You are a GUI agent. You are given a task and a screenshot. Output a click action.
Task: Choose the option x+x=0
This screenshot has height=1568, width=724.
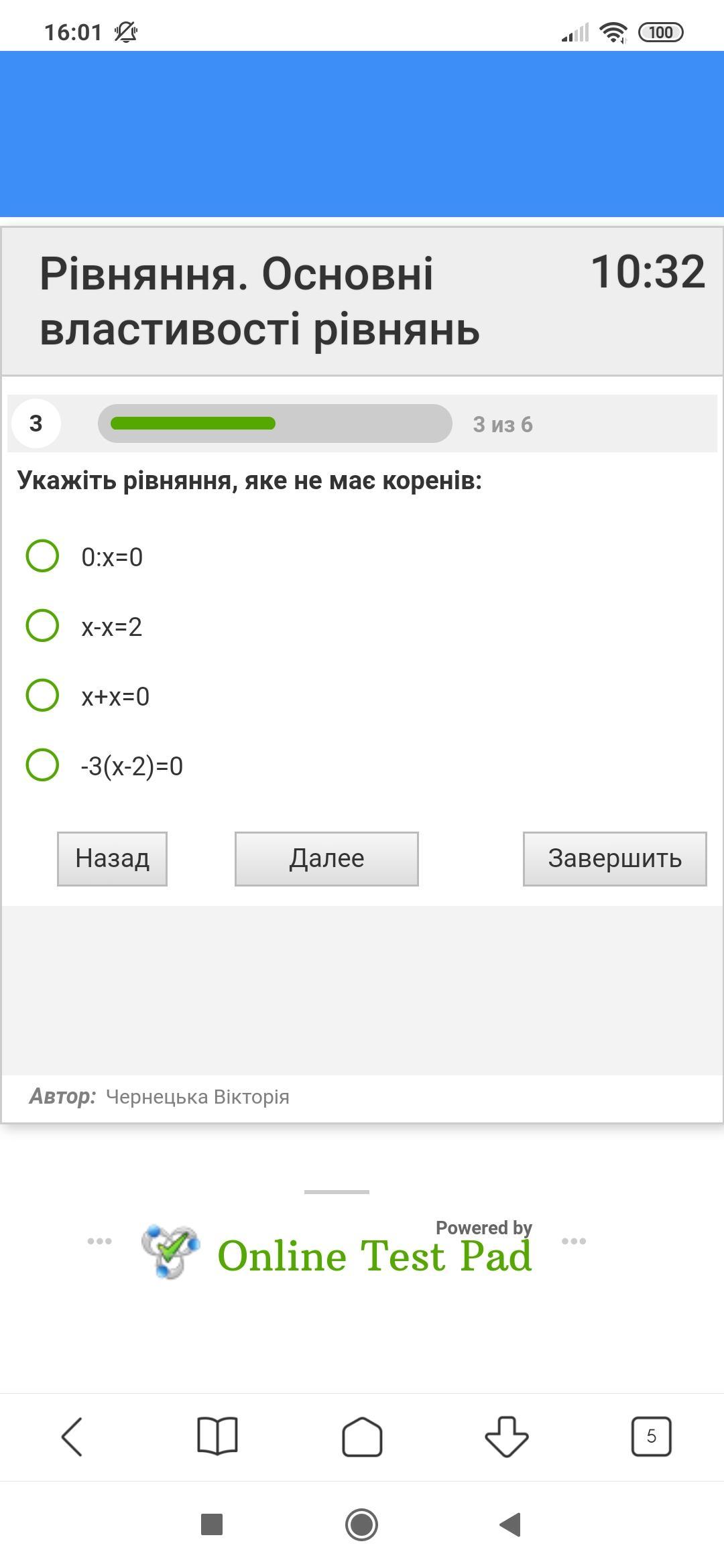click(42, 695)
